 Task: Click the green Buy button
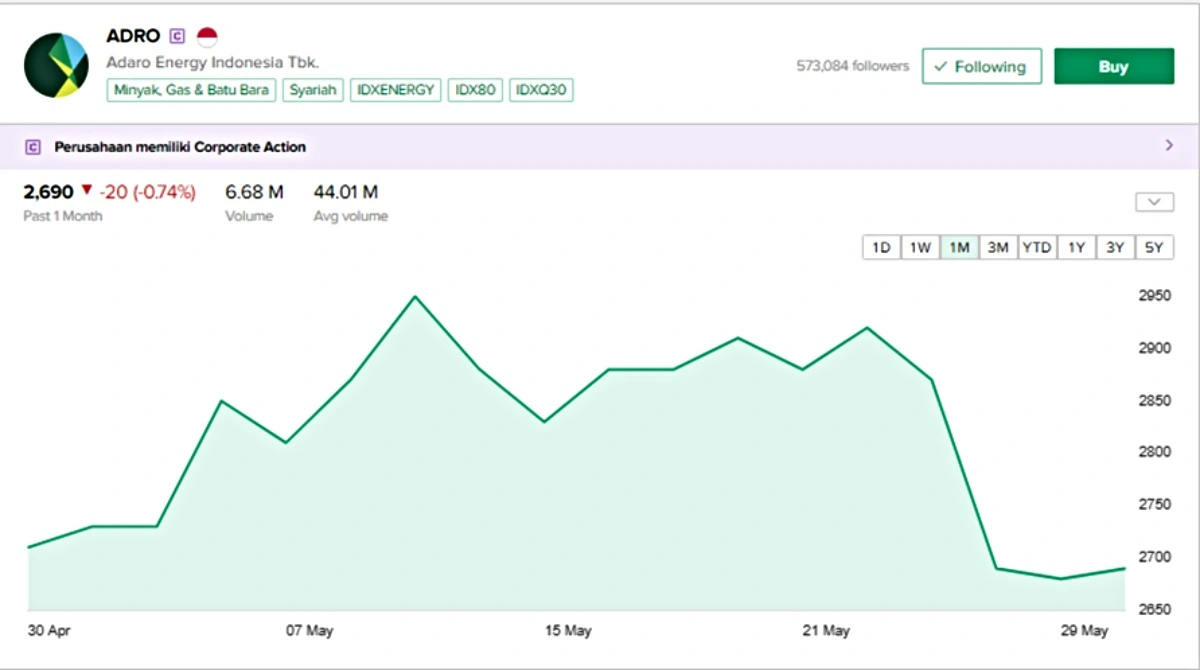(1114, 67)
